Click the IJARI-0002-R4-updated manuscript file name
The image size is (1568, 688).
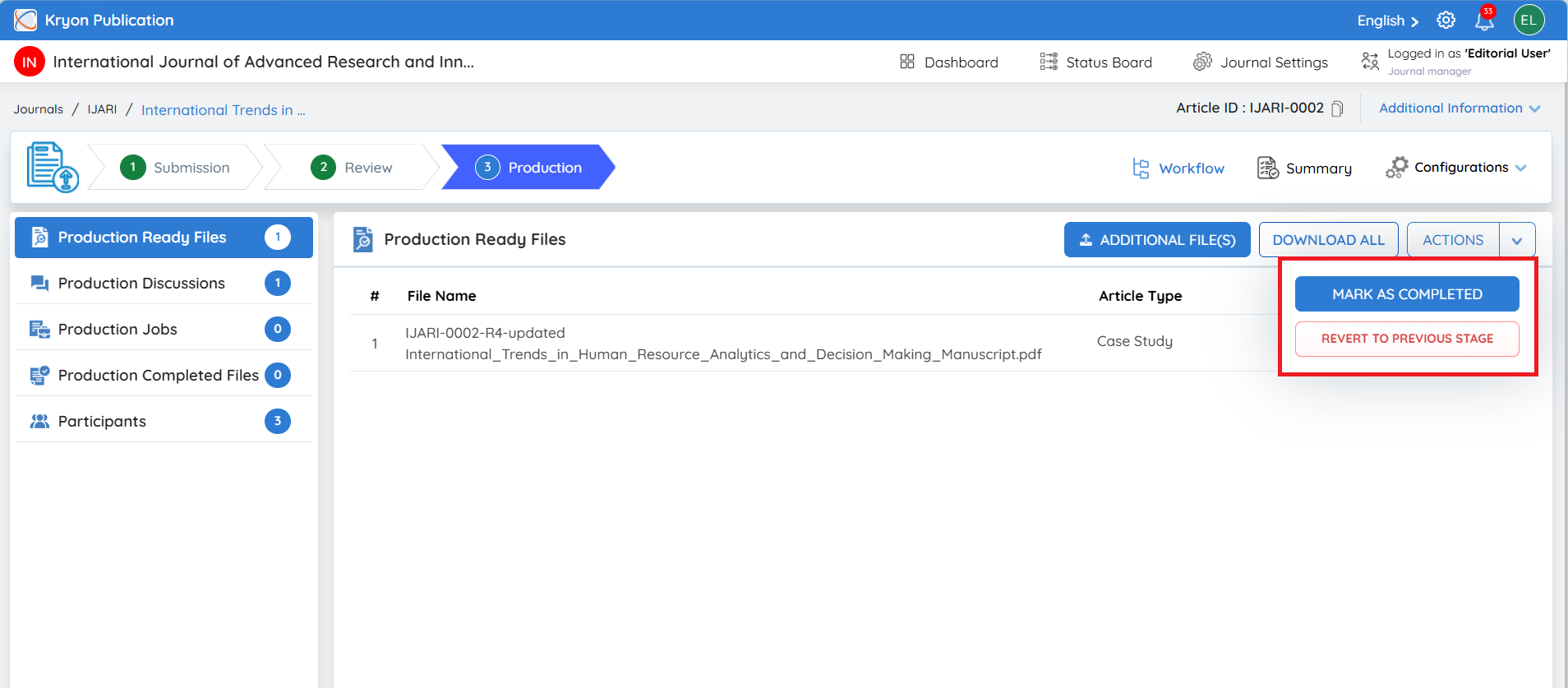pos(723,344)
